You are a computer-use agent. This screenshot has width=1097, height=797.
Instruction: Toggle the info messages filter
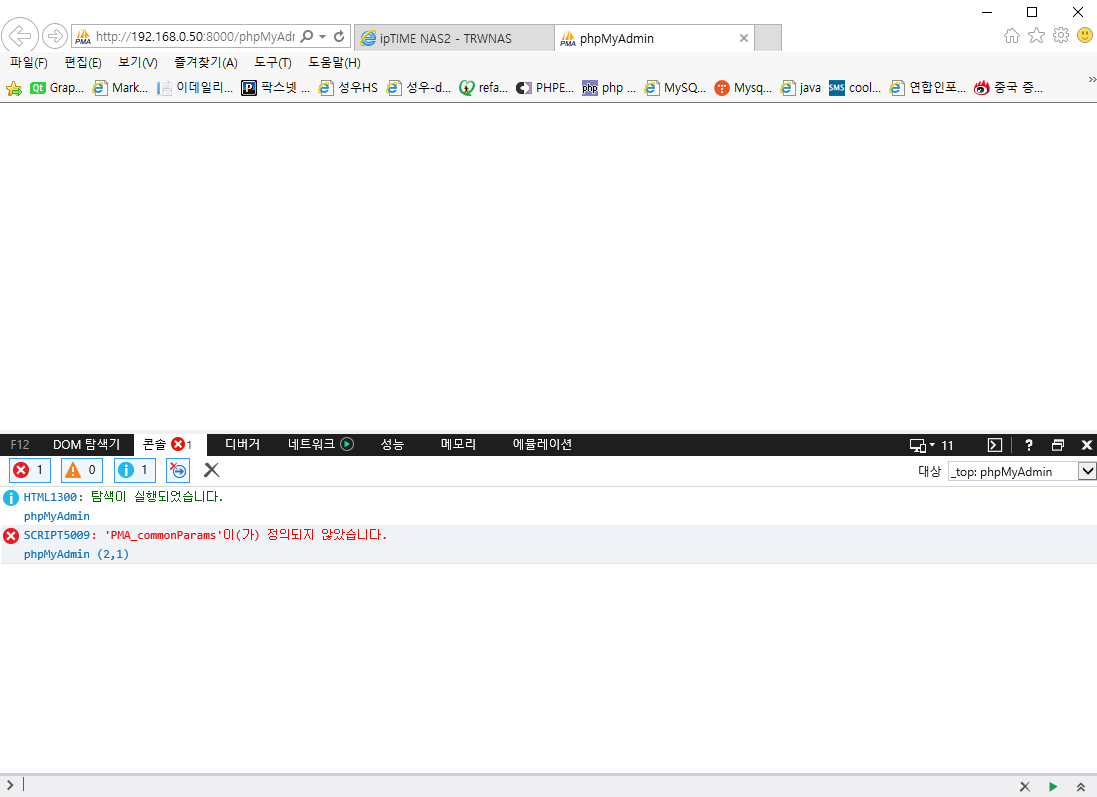tap(135, 470)
